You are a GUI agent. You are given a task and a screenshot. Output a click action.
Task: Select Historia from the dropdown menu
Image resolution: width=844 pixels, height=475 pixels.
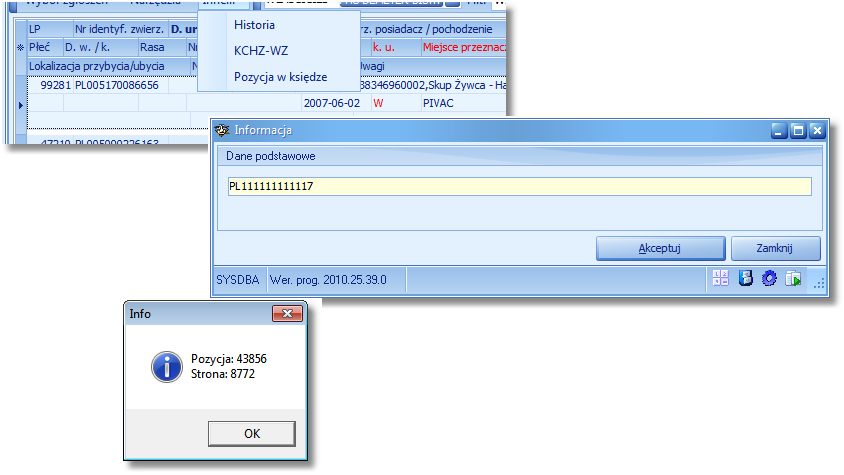pos(254,25)
